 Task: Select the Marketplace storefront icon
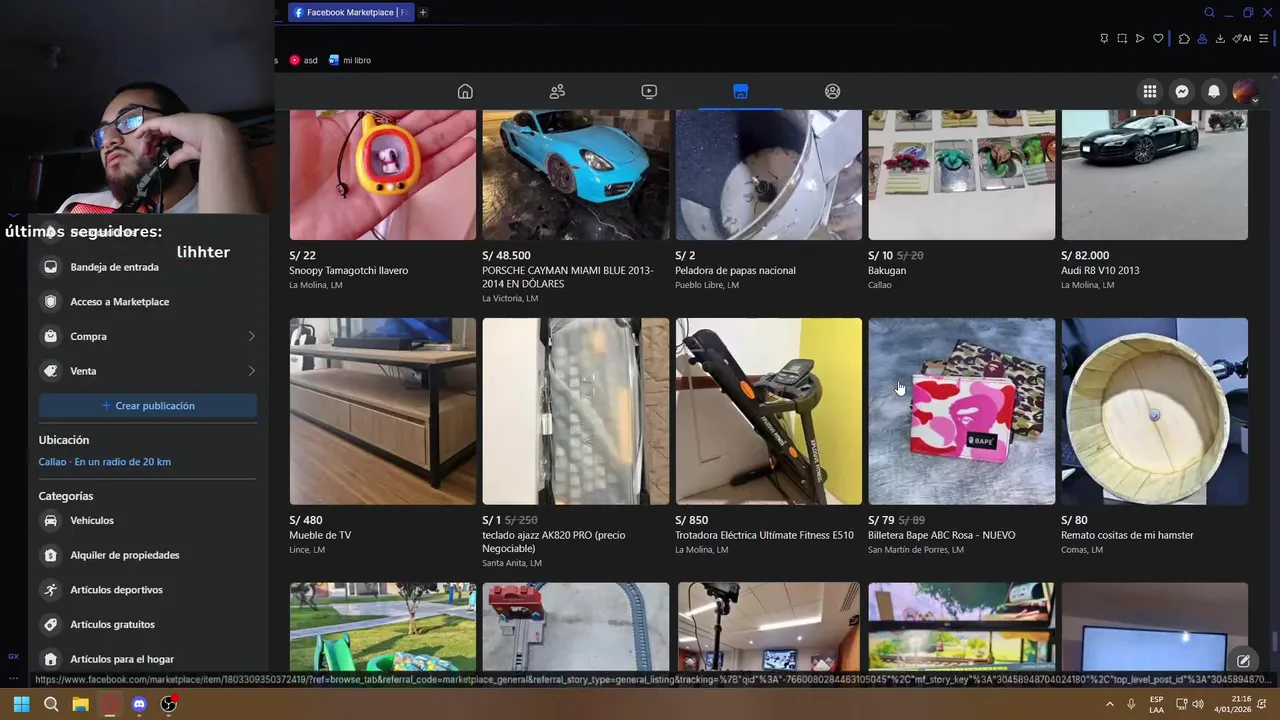[740, 91]
